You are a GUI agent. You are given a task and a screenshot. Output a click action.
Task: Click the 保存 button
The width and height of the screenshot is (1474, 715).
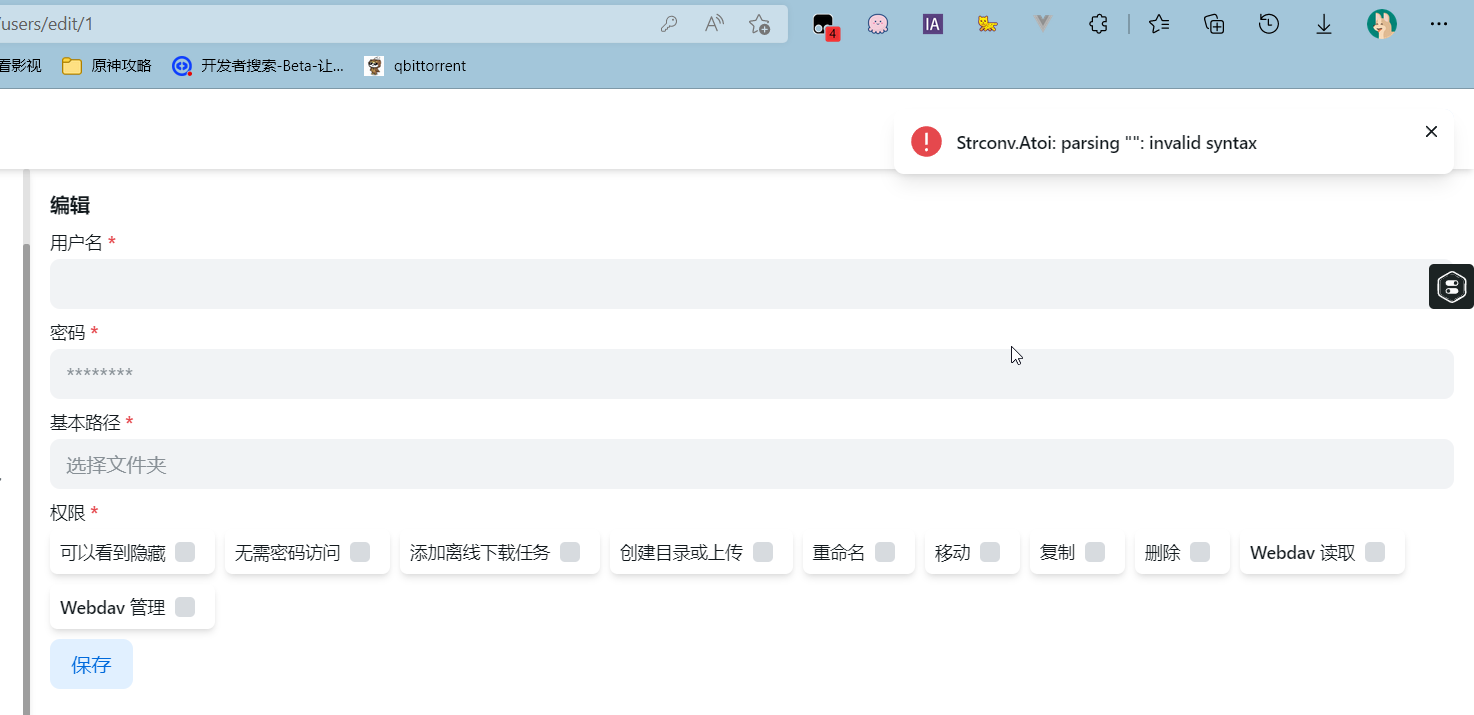[91, 663]
